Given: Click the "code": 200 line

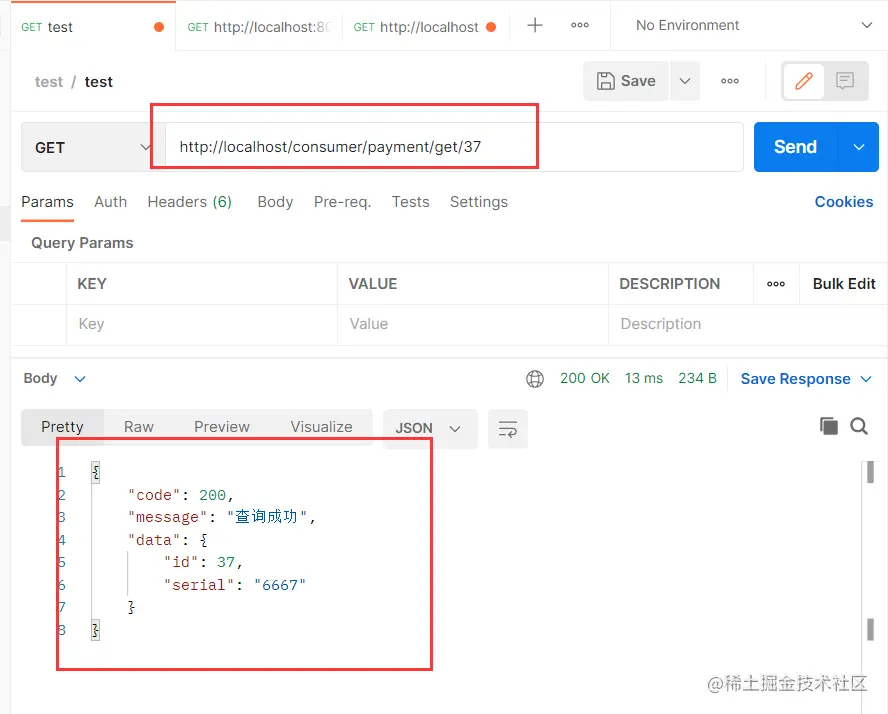Looking at the screenshot, I should click(181, 495).
